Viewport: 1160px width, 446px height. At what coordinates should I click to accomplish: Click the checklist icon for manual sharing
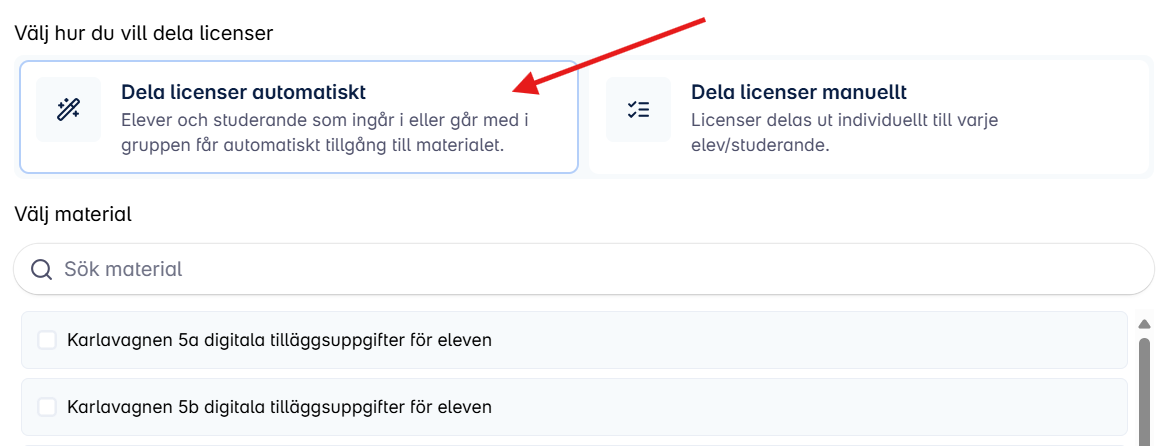coord(638,110)
